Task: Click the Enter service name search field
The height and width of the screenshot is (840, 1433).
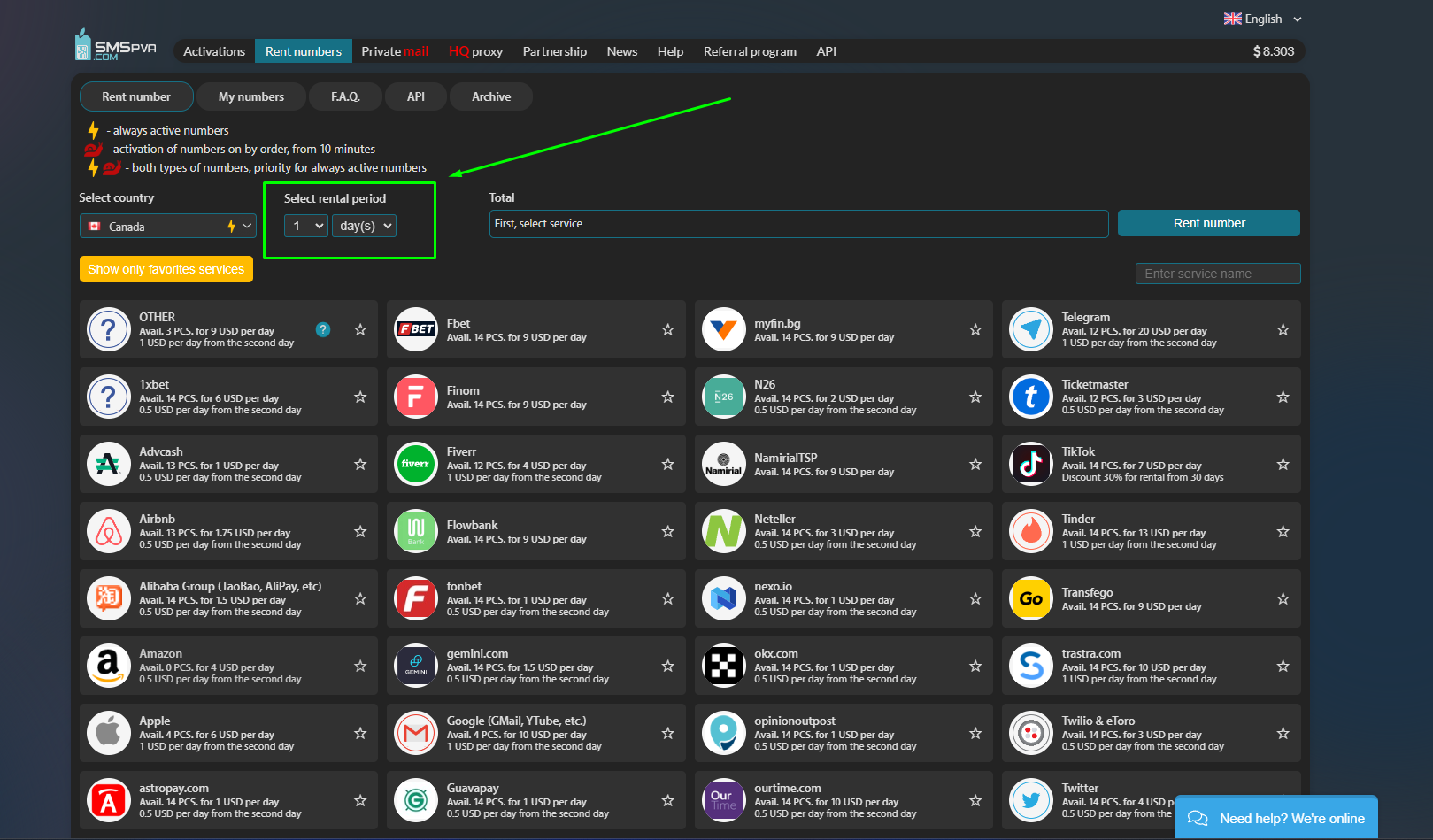Action: click(x=1218, y=274)
